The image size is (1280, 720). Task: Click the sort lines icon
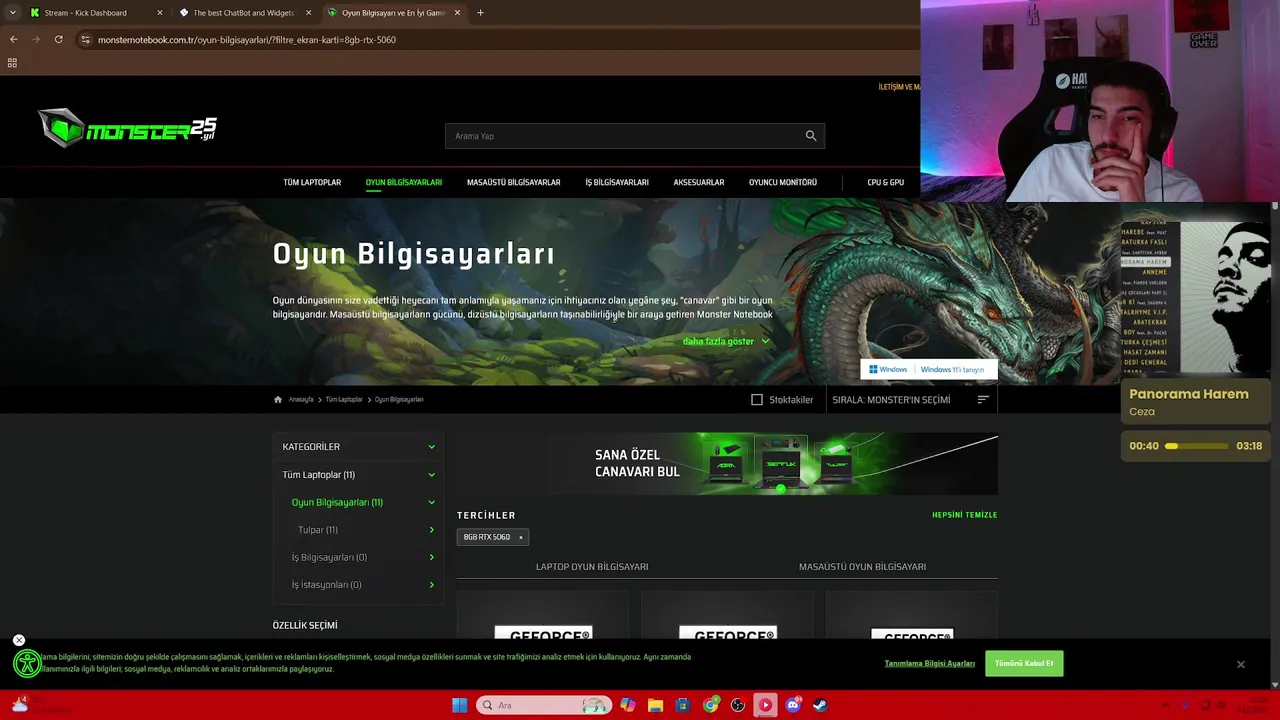tap(983, 399)
